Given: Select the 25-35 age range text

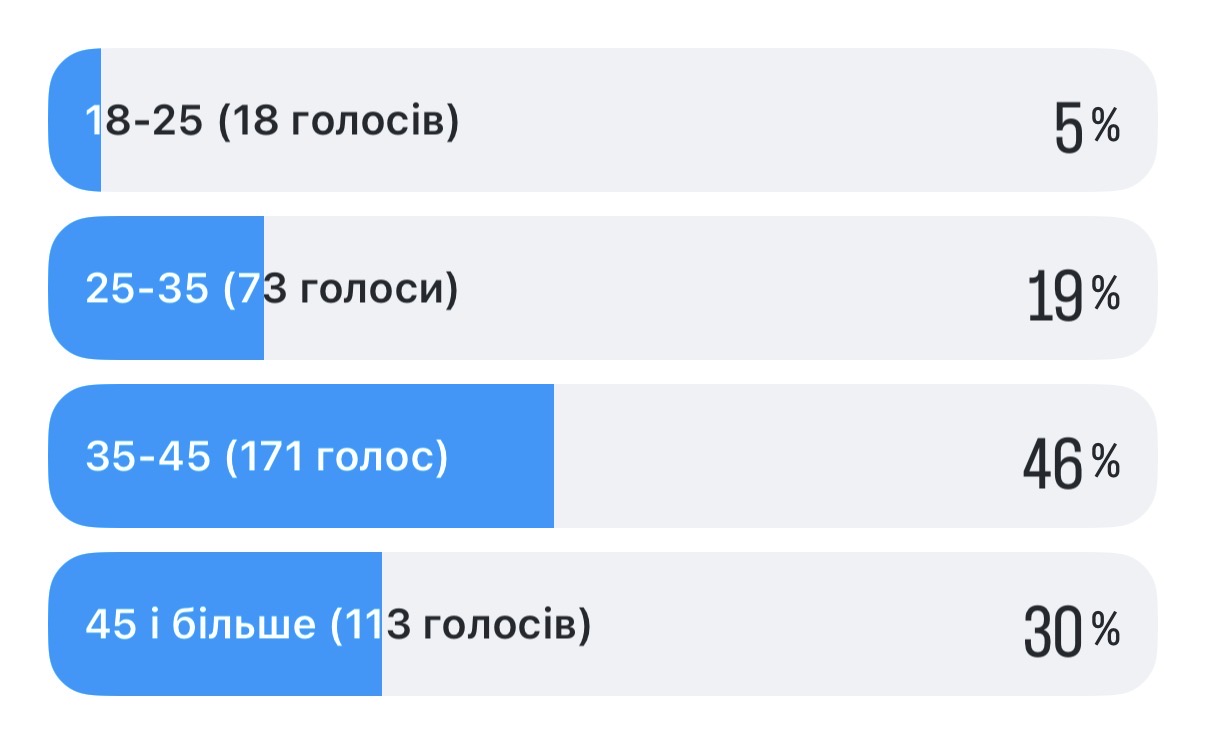Looking at the screenshot, I should [x=147, y=290].
